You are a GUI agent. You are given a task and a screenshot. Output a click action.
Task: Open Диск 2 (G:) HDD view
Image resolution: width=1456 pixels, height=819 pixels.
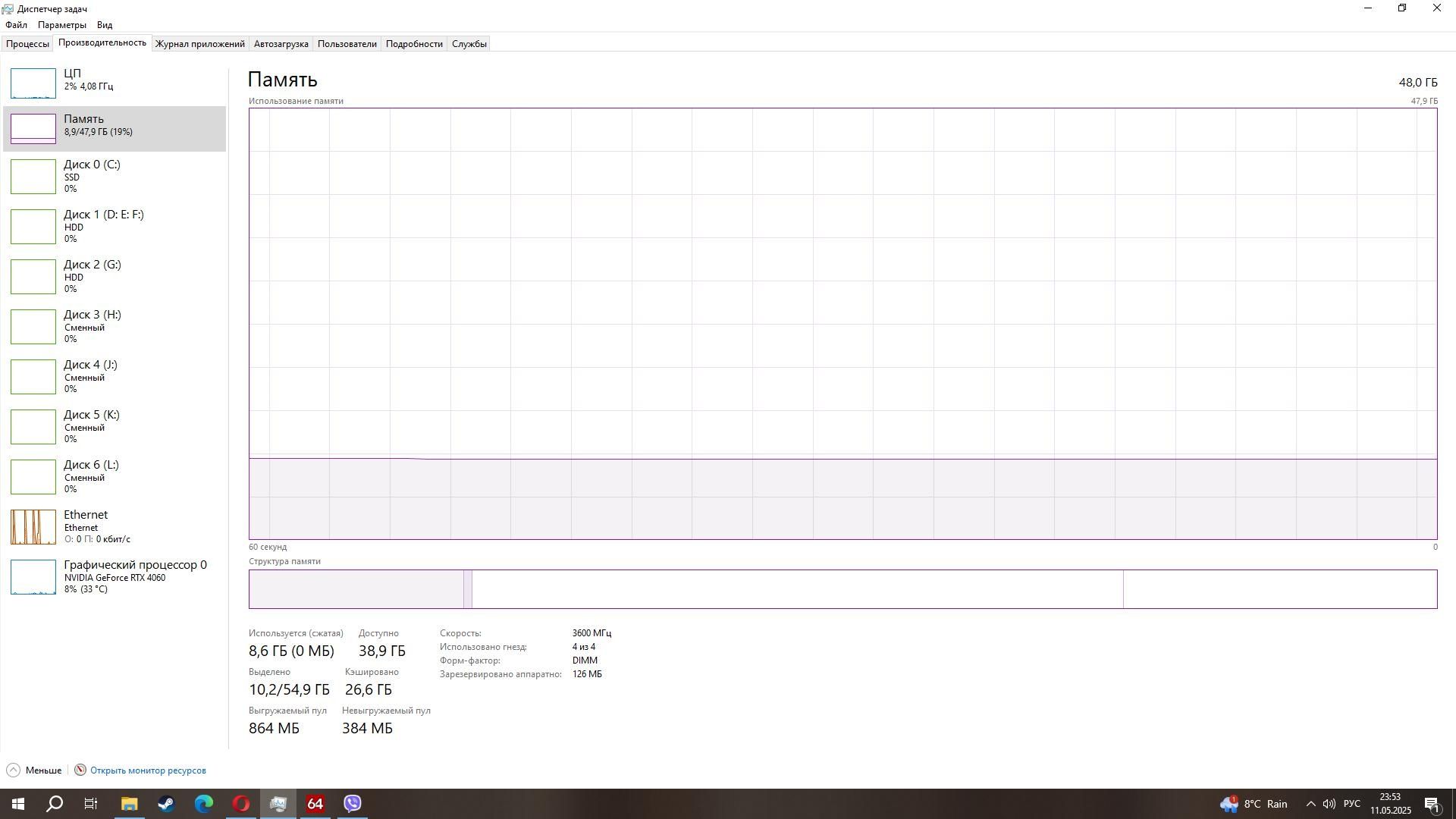[115, 276]
